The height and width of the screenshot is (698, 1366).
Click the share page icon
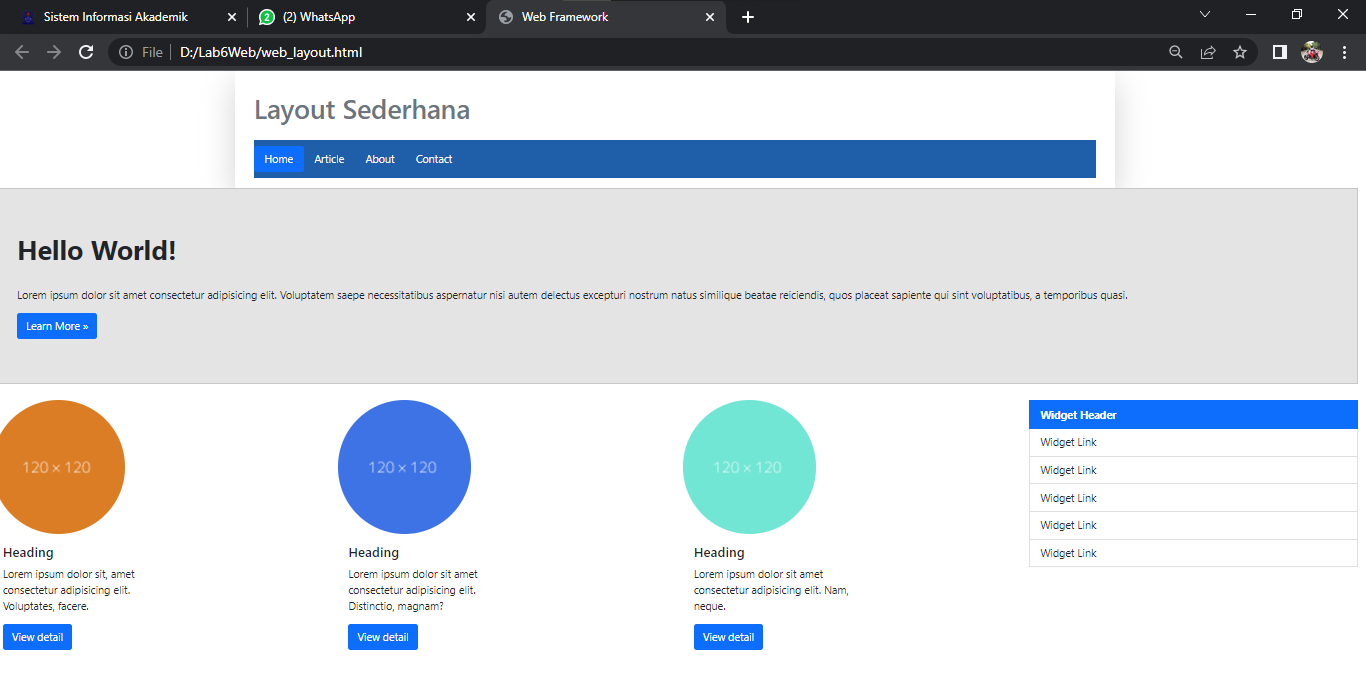(x=1208, y=52)
